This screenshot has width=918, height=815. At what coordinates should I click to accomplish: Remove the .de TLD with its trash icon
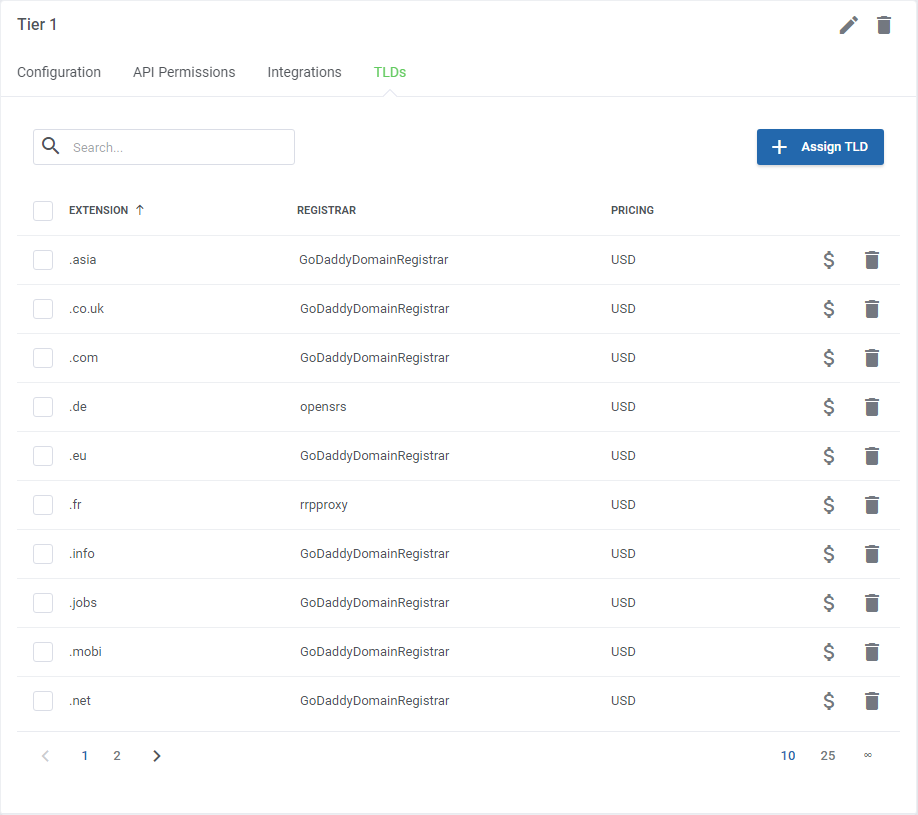pos(872,407)
